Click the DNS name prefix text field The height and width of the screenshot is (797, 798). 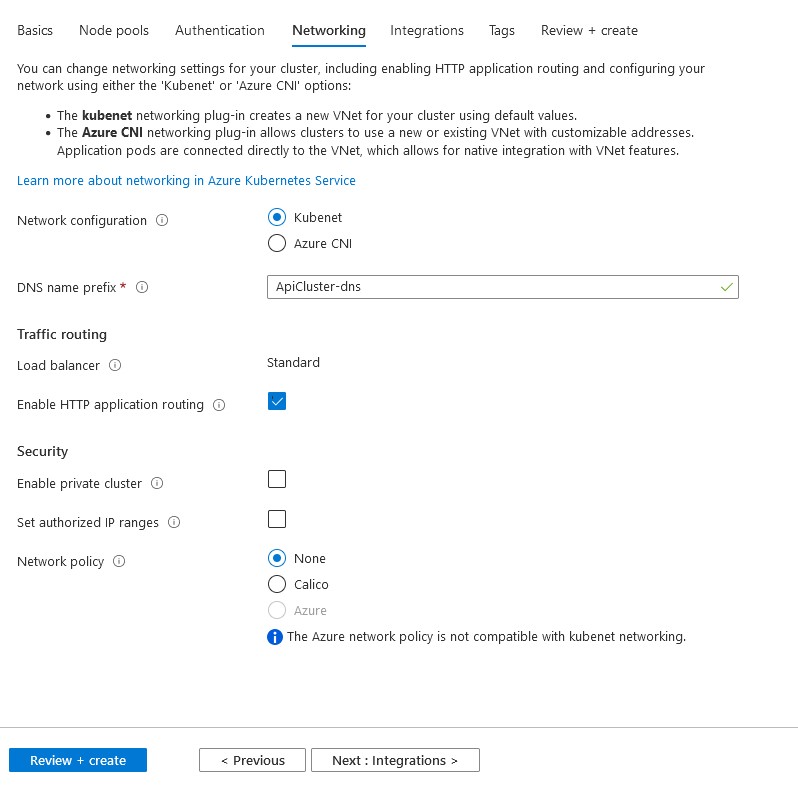tap(490, 287)
